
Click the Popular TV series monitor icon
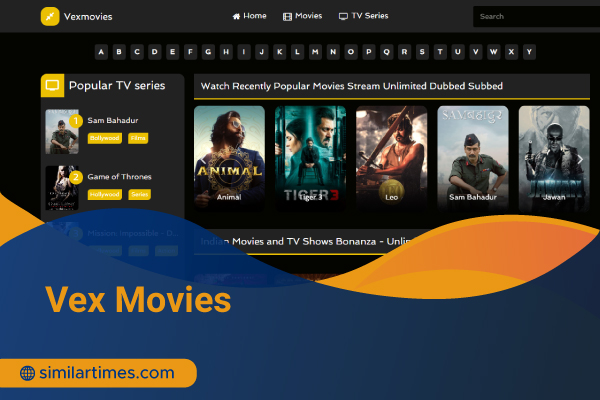point(52,85)
